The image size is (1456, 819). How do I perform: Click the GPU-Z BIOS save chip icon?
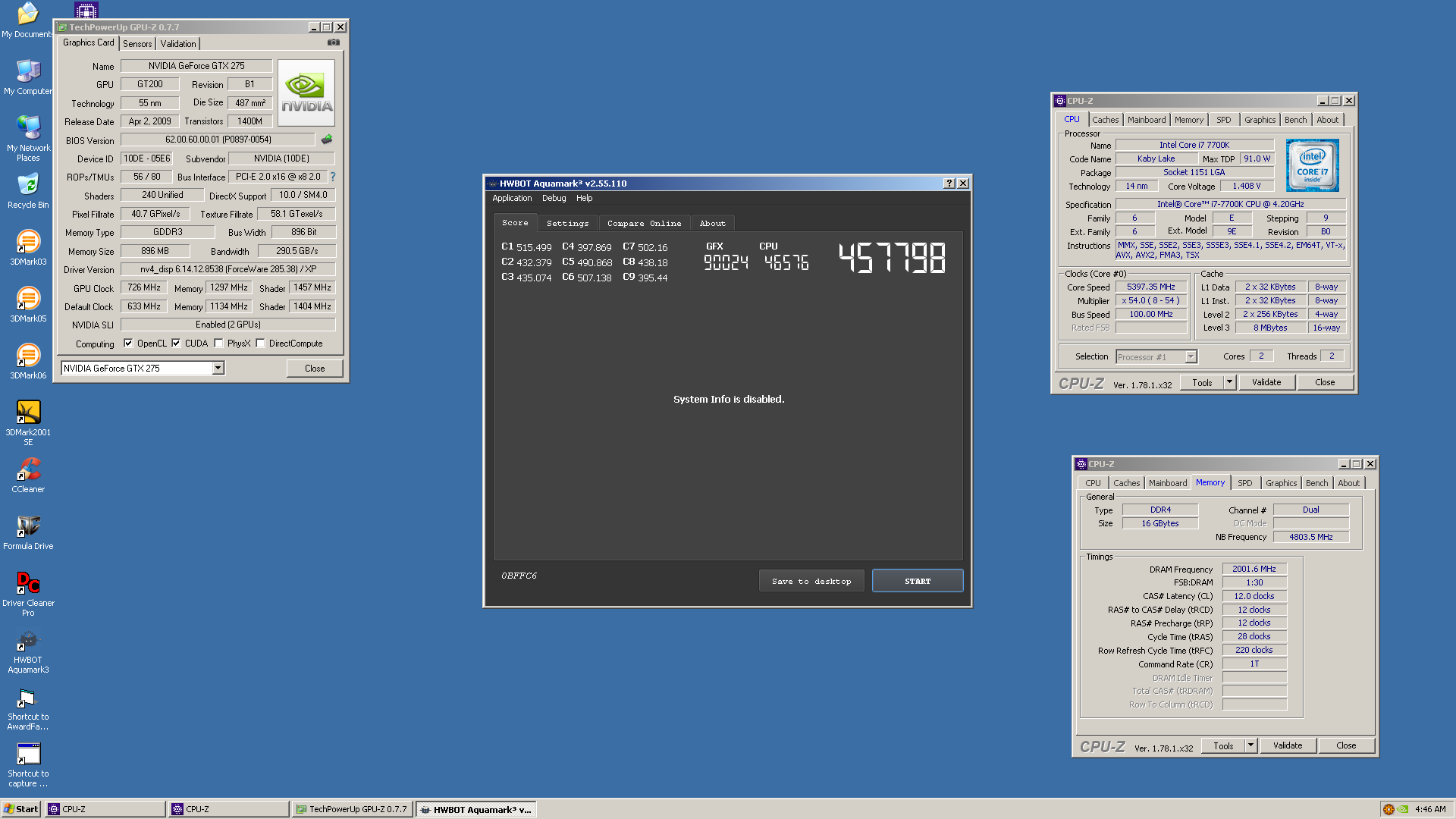327,139
